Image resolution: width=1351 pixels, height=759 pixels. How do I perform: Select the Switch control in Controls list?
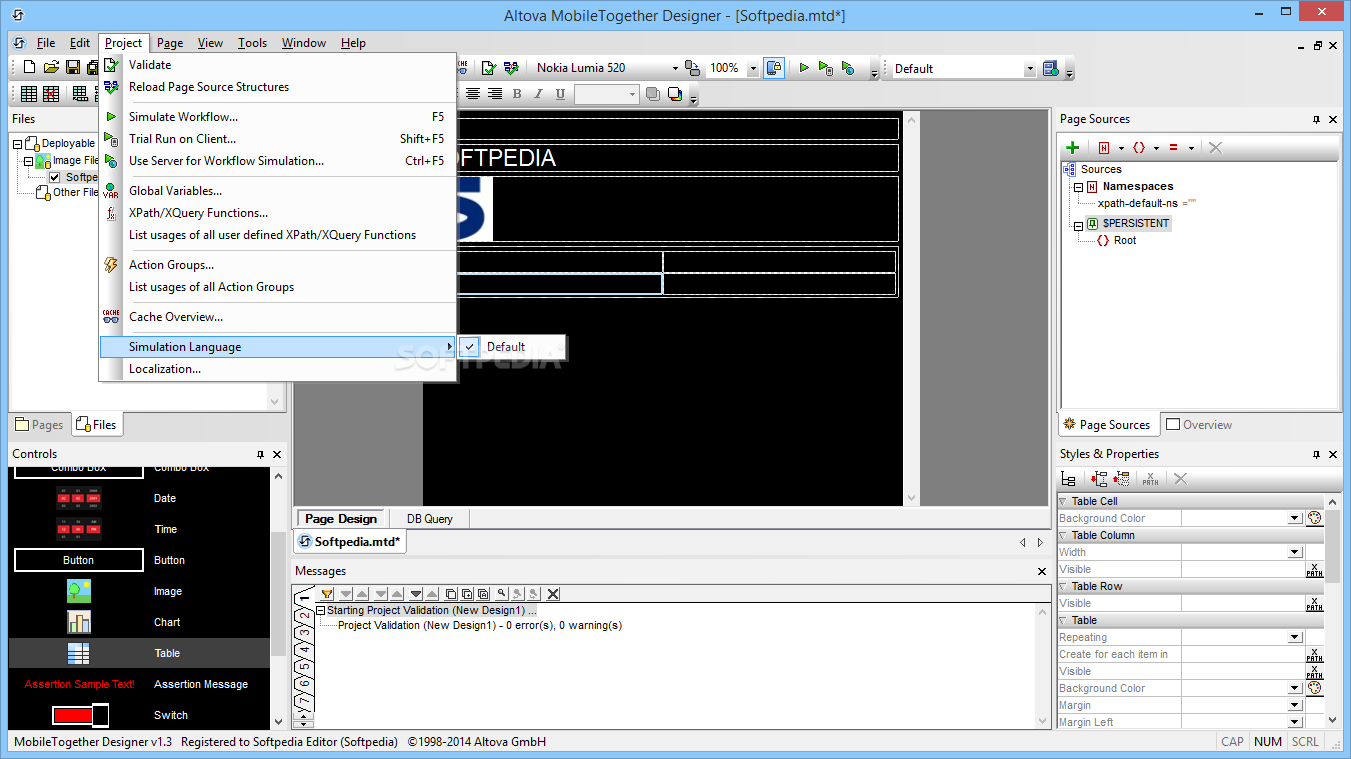pyautogui.click(x=139, y=715)
